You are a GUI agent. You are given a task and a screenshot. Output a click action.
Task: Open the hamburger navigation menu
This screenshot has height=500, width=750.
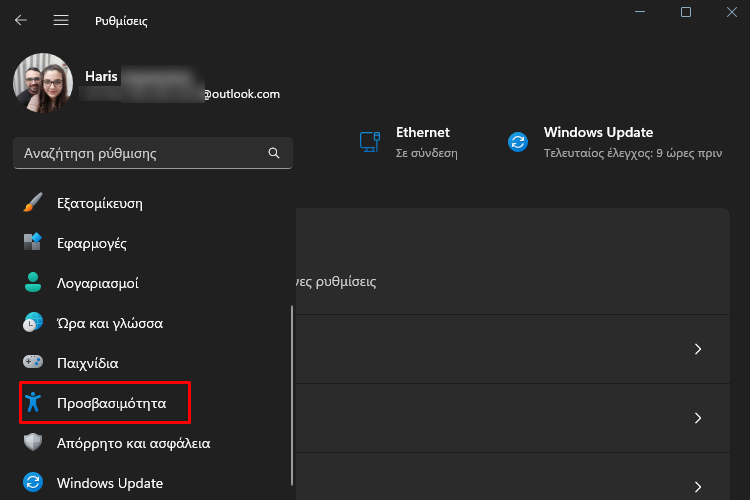pos(61,20)
